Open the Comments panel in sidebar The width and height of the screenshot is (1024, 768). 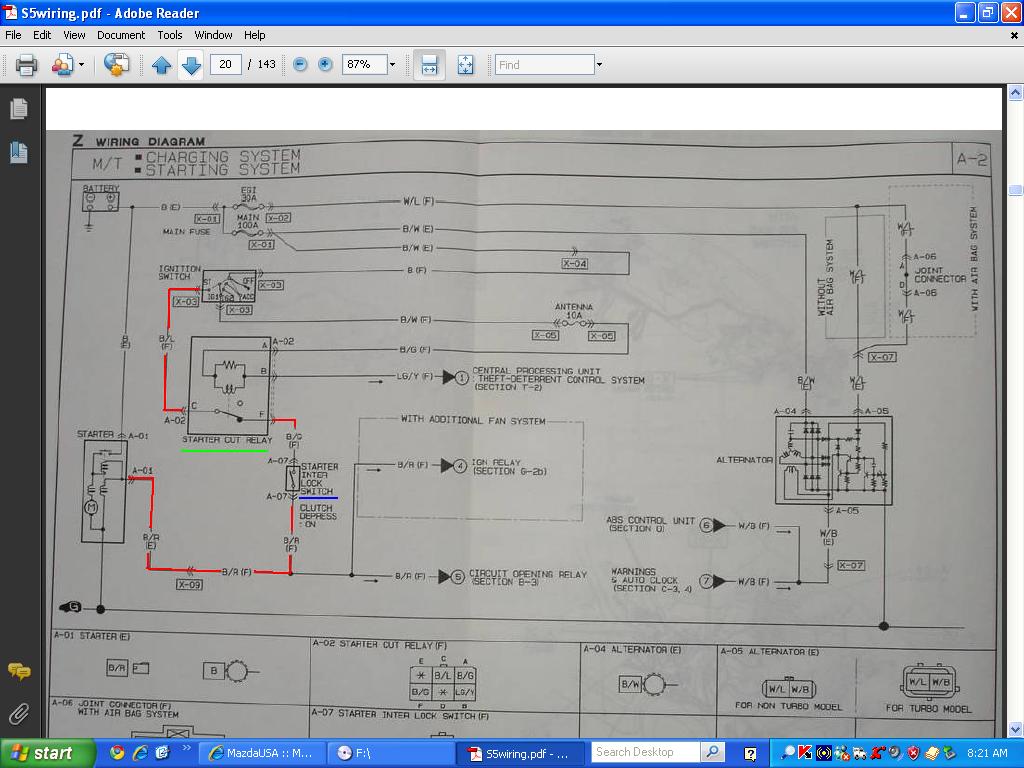[19, 671]
